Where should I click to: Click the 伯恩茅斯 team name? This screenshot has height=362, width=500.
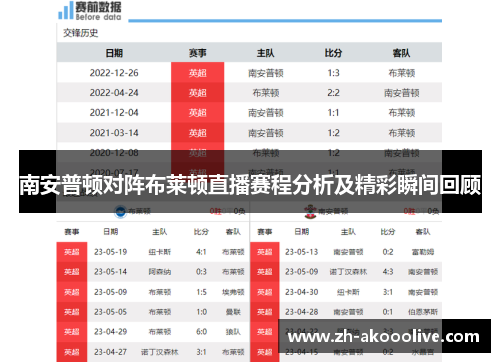423,312
